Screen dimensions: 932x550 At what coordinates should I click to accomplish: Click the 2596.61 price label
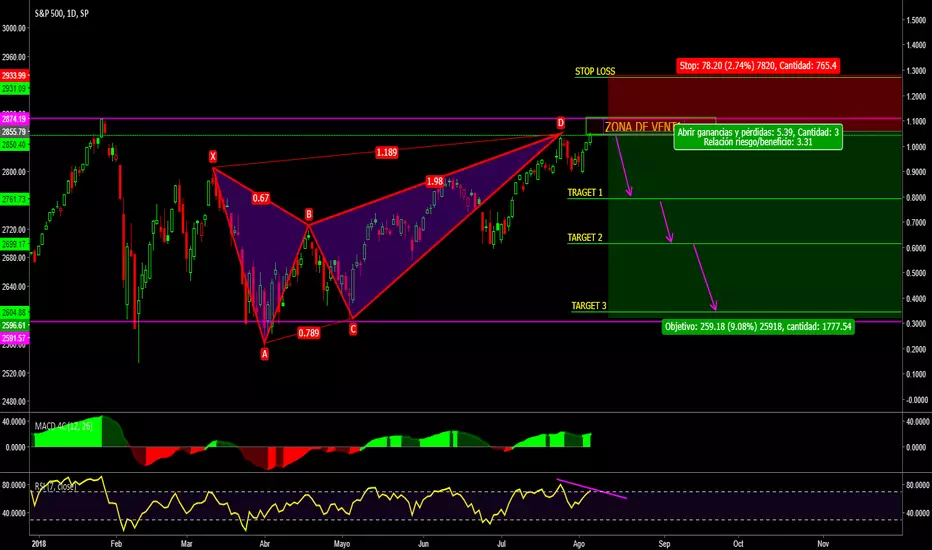coord(14,325)
